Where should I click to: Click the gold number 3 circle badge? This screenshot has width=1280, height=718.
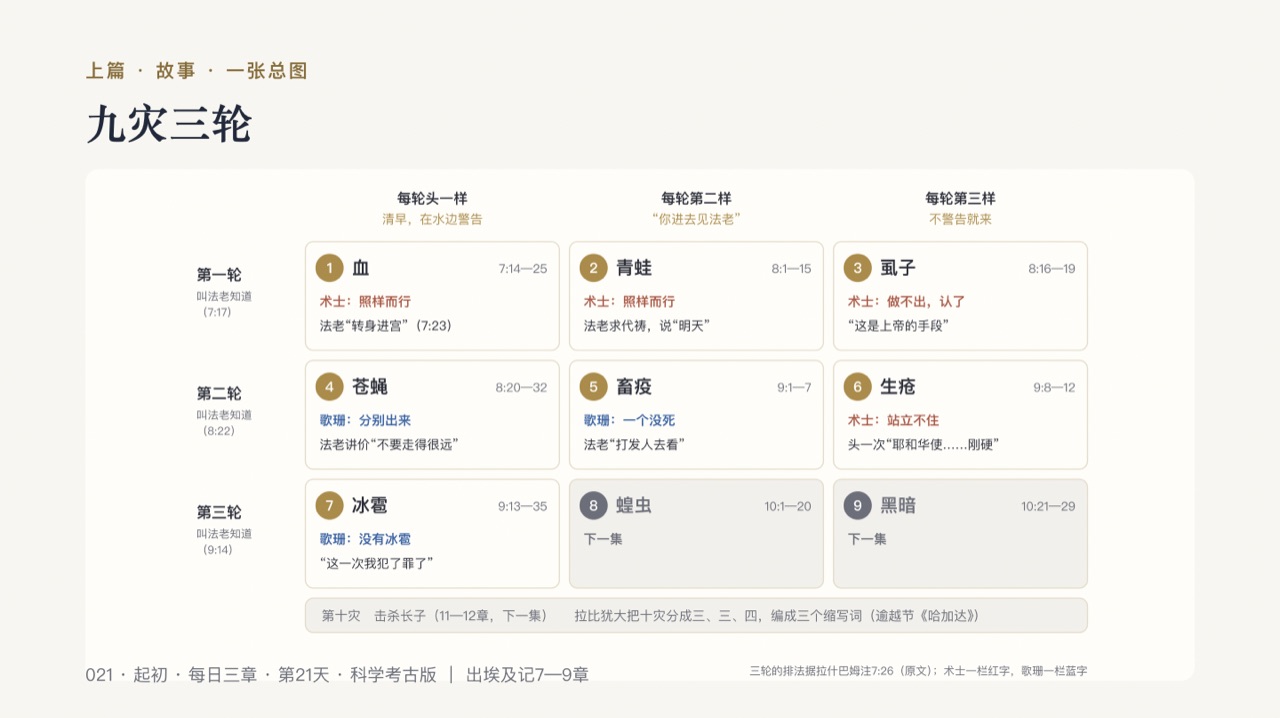point(857,268)
